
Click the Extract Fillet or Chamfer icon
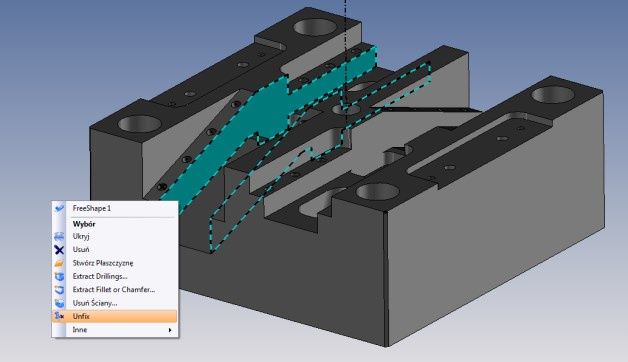point(59,290)
